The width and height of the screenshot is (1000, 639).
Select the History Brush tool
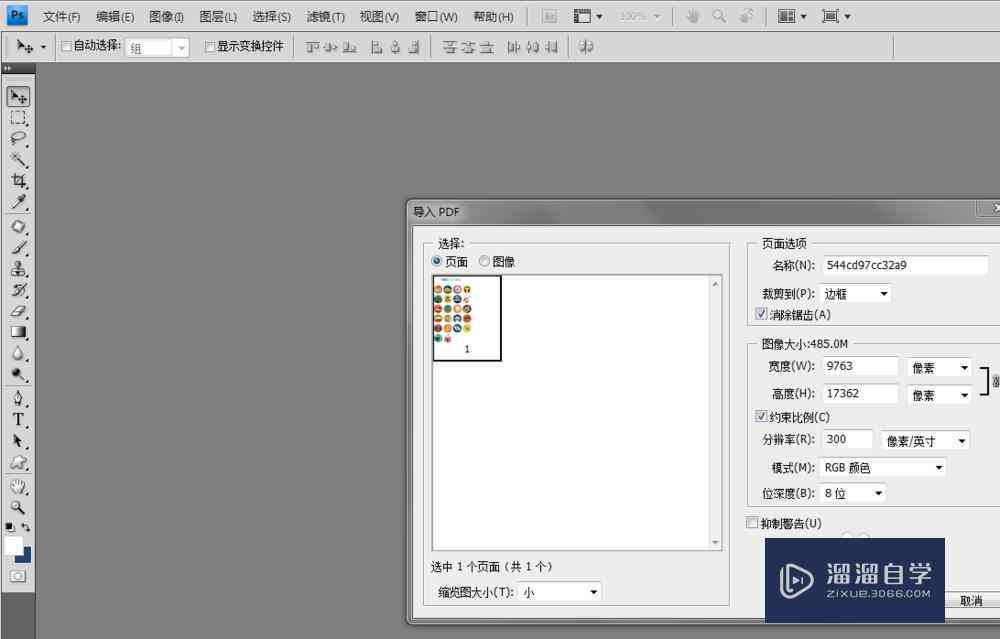click(x=18, y=290)
